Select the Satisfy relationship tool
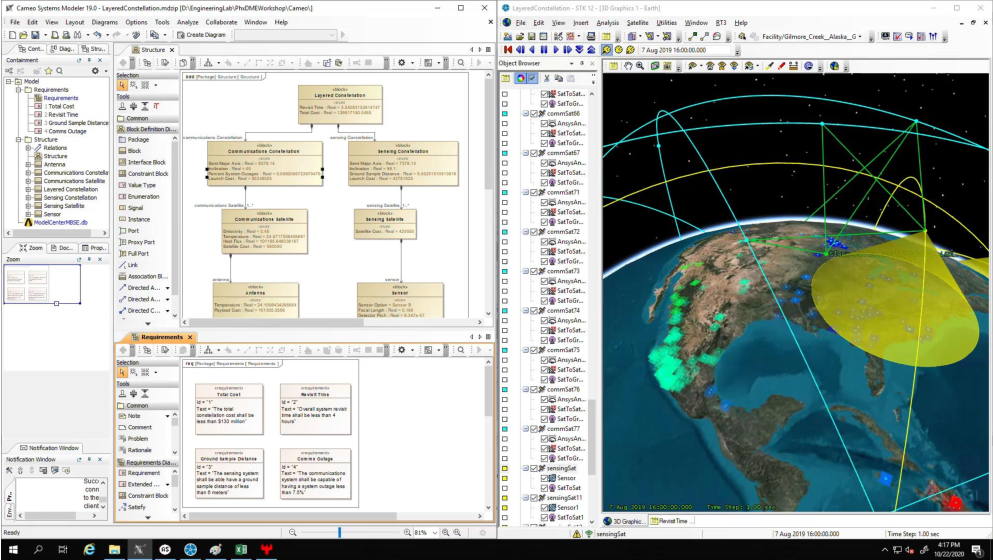 [138, 507]
